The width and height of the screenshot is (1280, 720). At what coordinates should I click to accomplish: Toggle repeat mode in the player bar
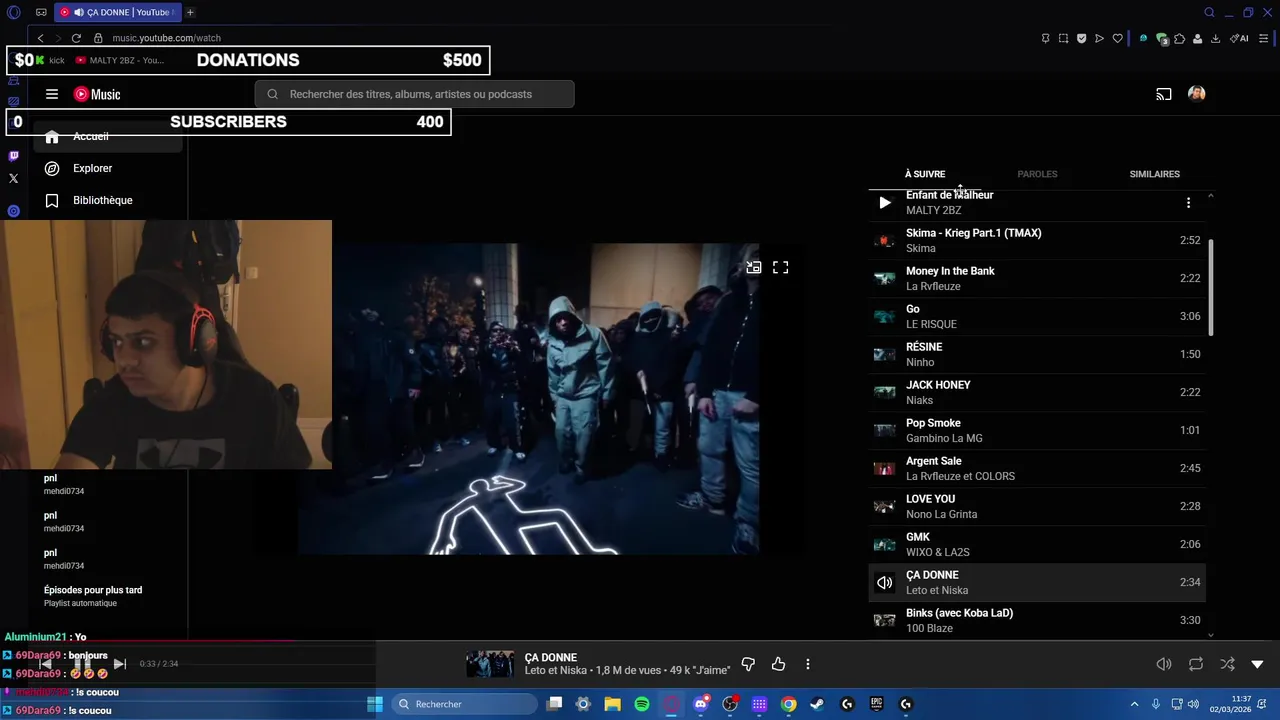1195,664
